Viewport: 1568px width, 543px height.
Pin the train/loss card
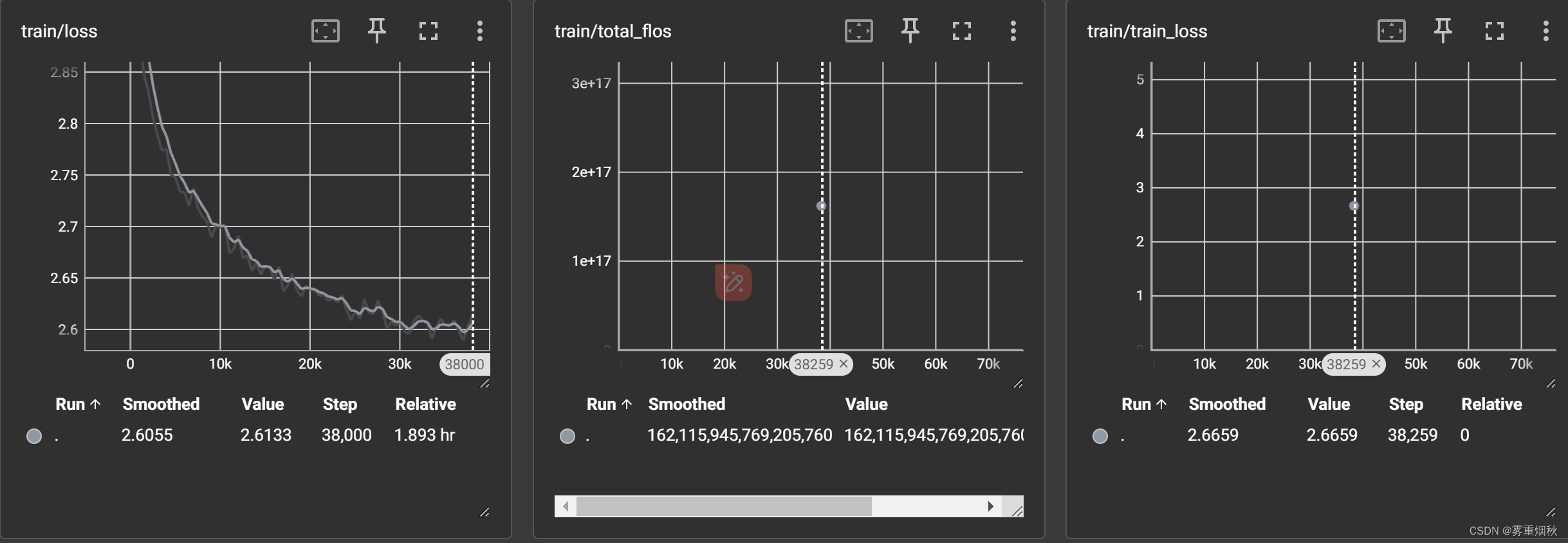pyautogui.click(x=376, y=31)
